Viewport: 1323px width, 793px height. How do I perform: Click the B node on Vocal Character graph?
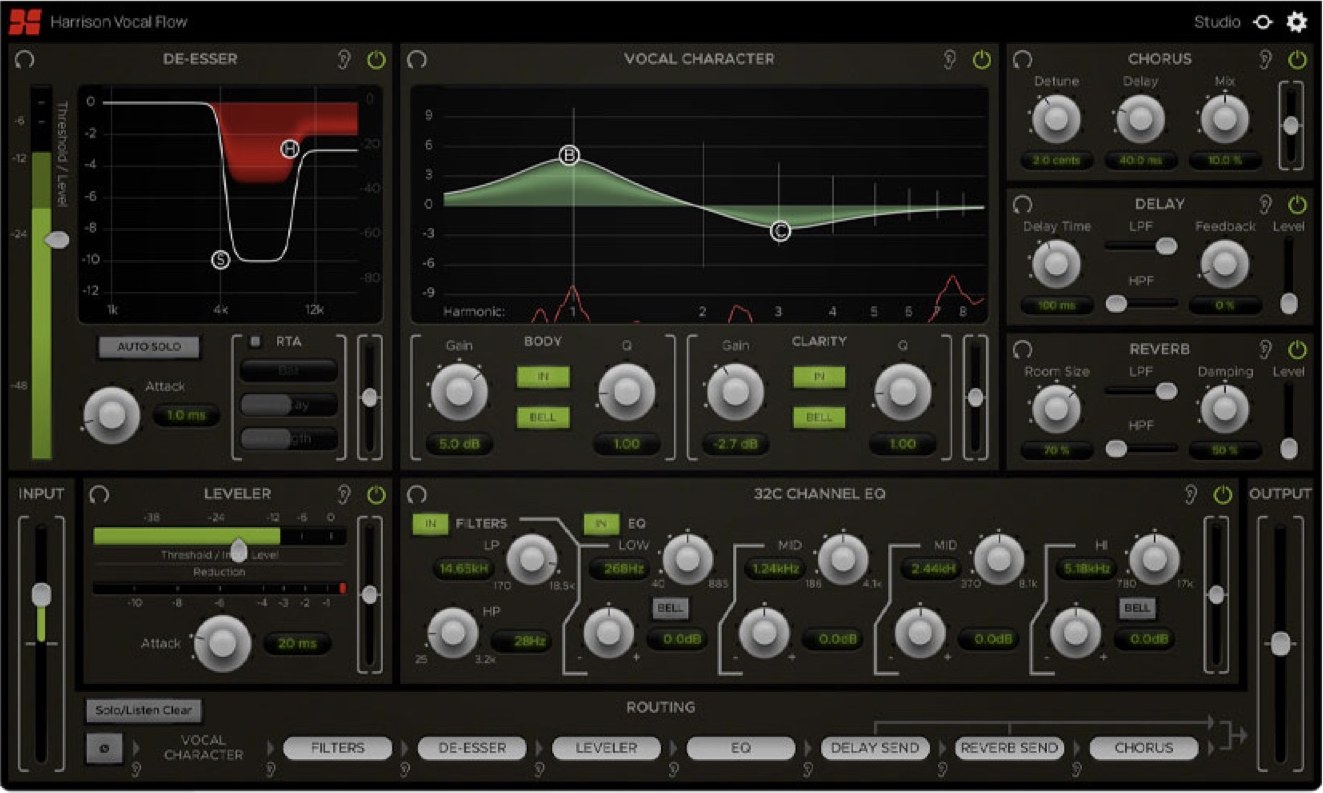pos(569,155)
